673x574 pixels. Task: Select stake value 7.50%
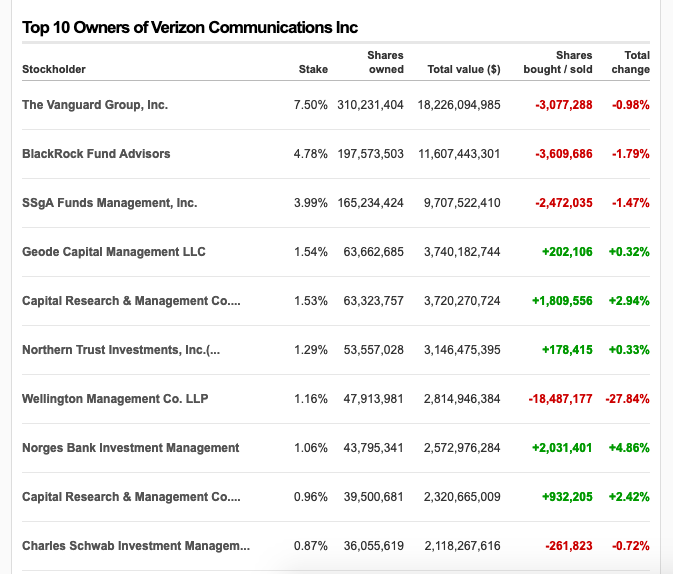coord(311,105)
